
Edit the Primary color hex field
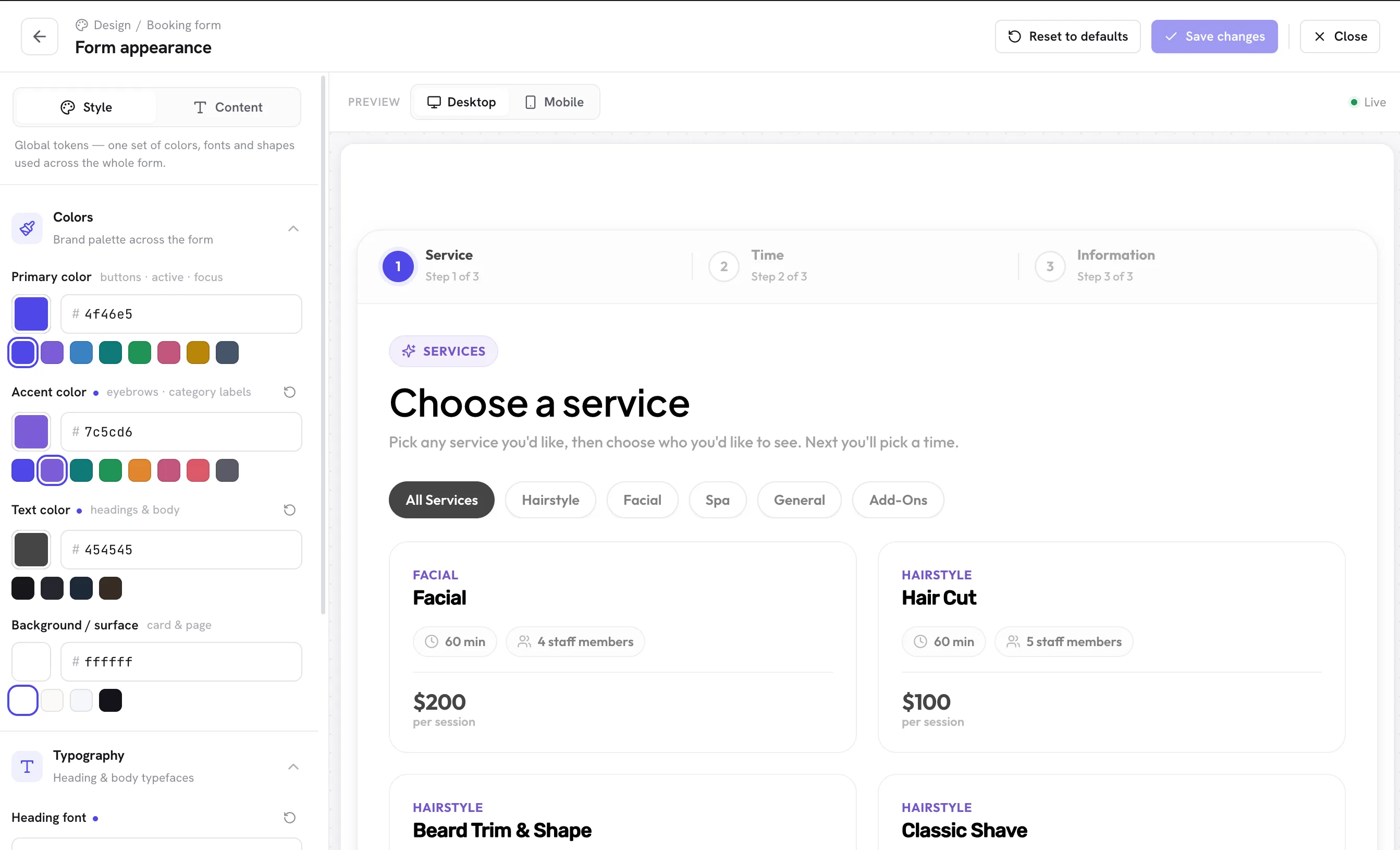coord(181,314)
